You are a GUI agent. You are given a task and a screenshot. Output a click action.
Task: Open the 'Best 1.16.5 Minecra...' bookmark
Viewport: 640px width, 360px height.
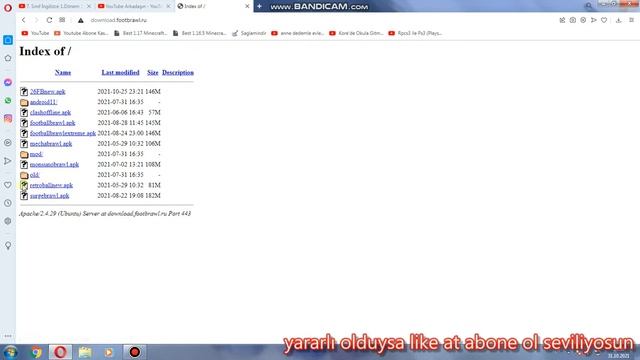click(199, 33)
